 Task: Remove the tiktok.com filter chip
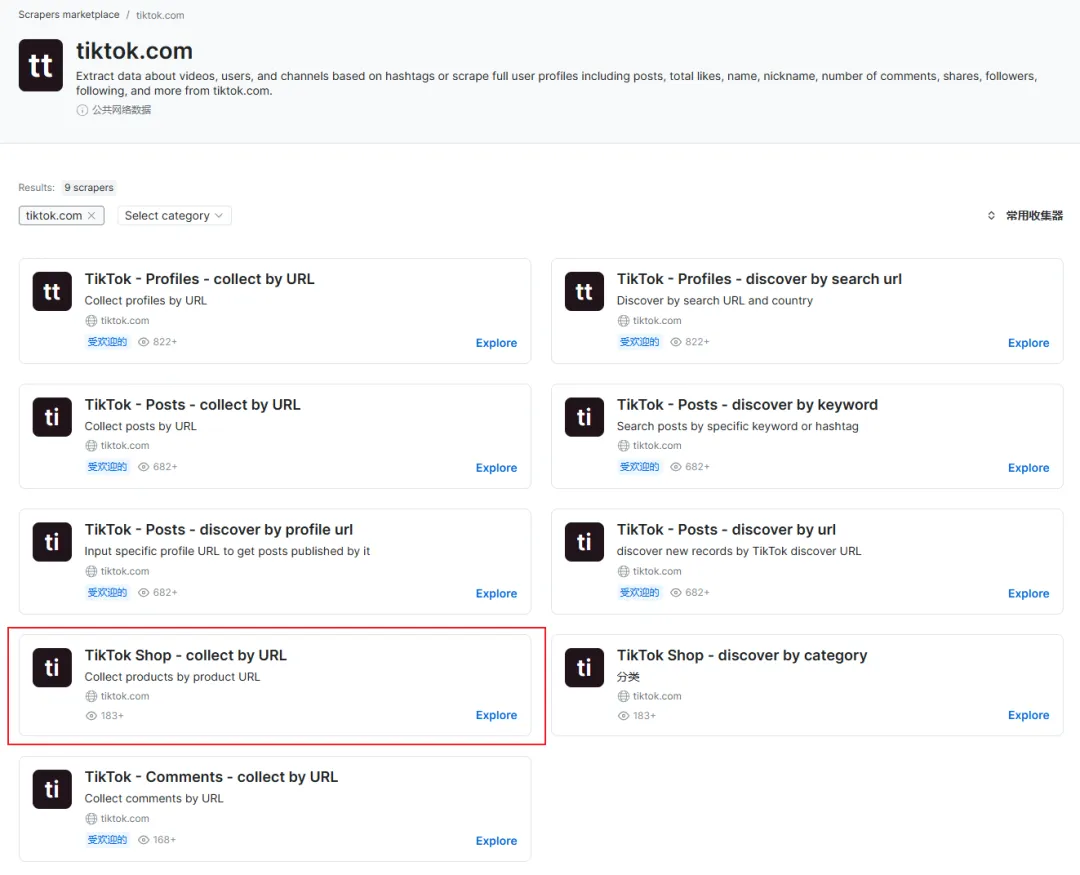coord(92,216)
